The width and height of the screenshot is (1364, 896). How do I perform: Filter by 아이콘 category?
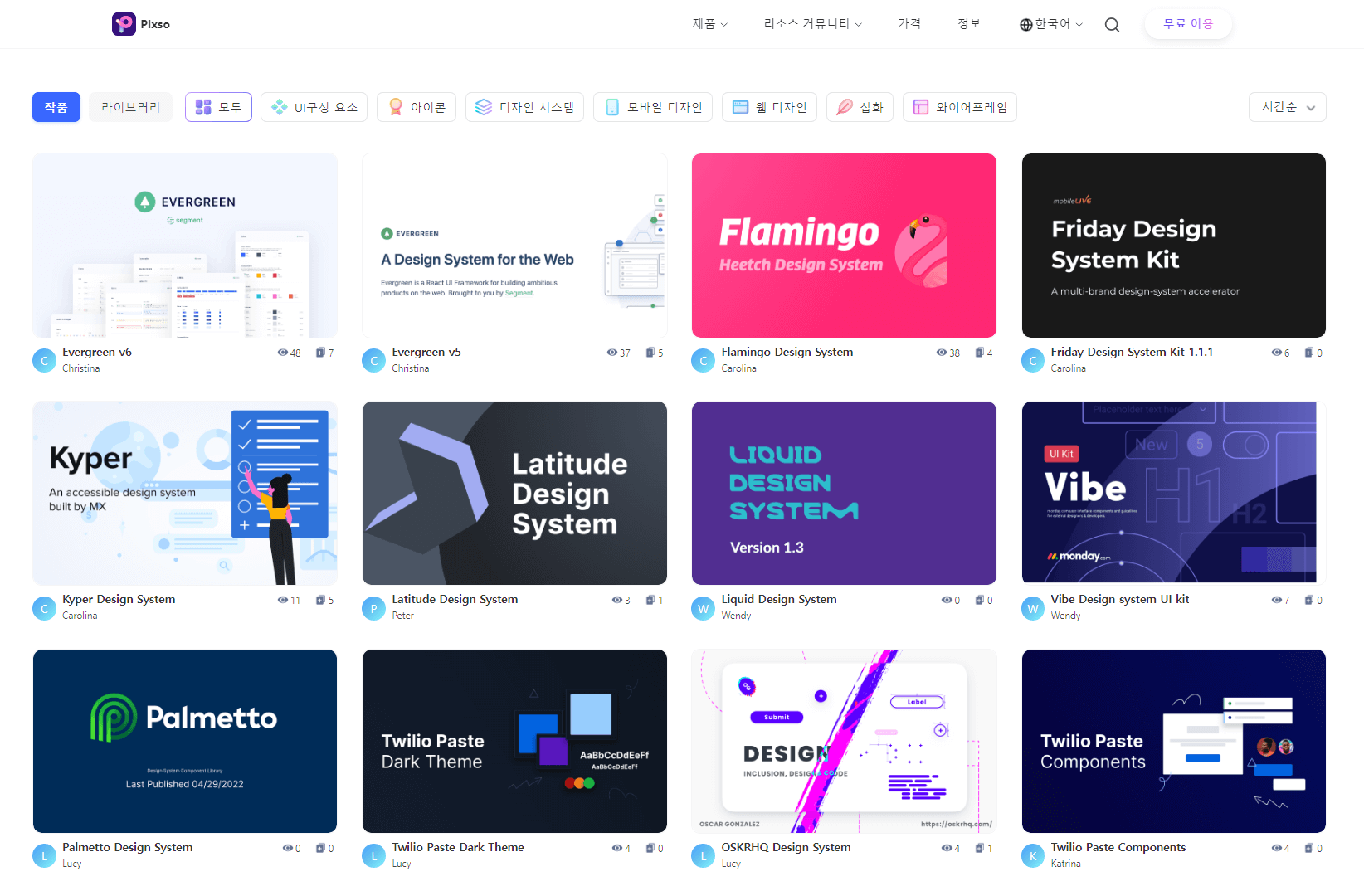point(417,107)
